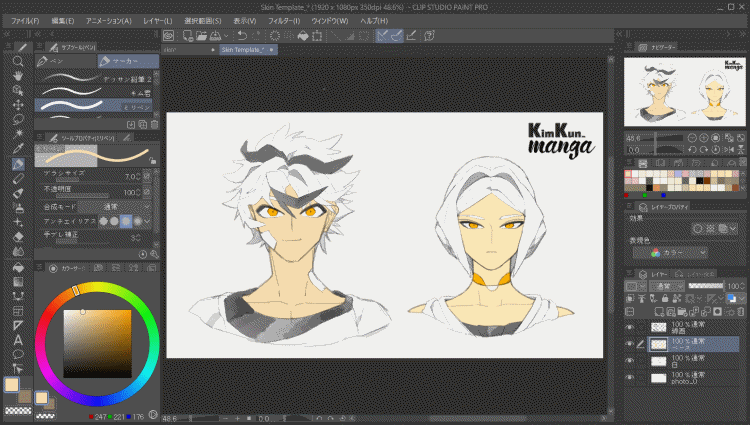Select the Zoom magnifier tool
750x425 pixels.
click(x=18, y=61)
